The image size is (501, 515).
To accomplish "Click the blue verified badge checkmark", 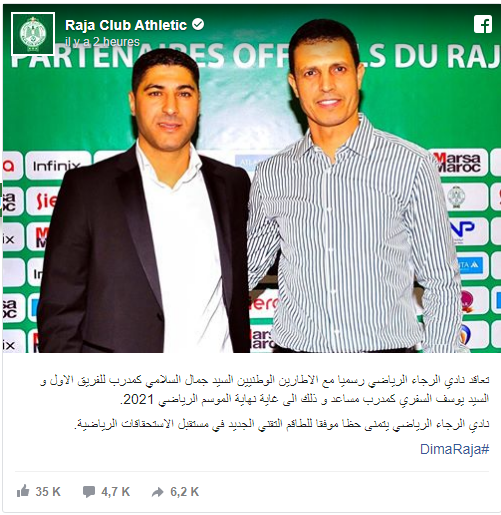I will point(198,24).
